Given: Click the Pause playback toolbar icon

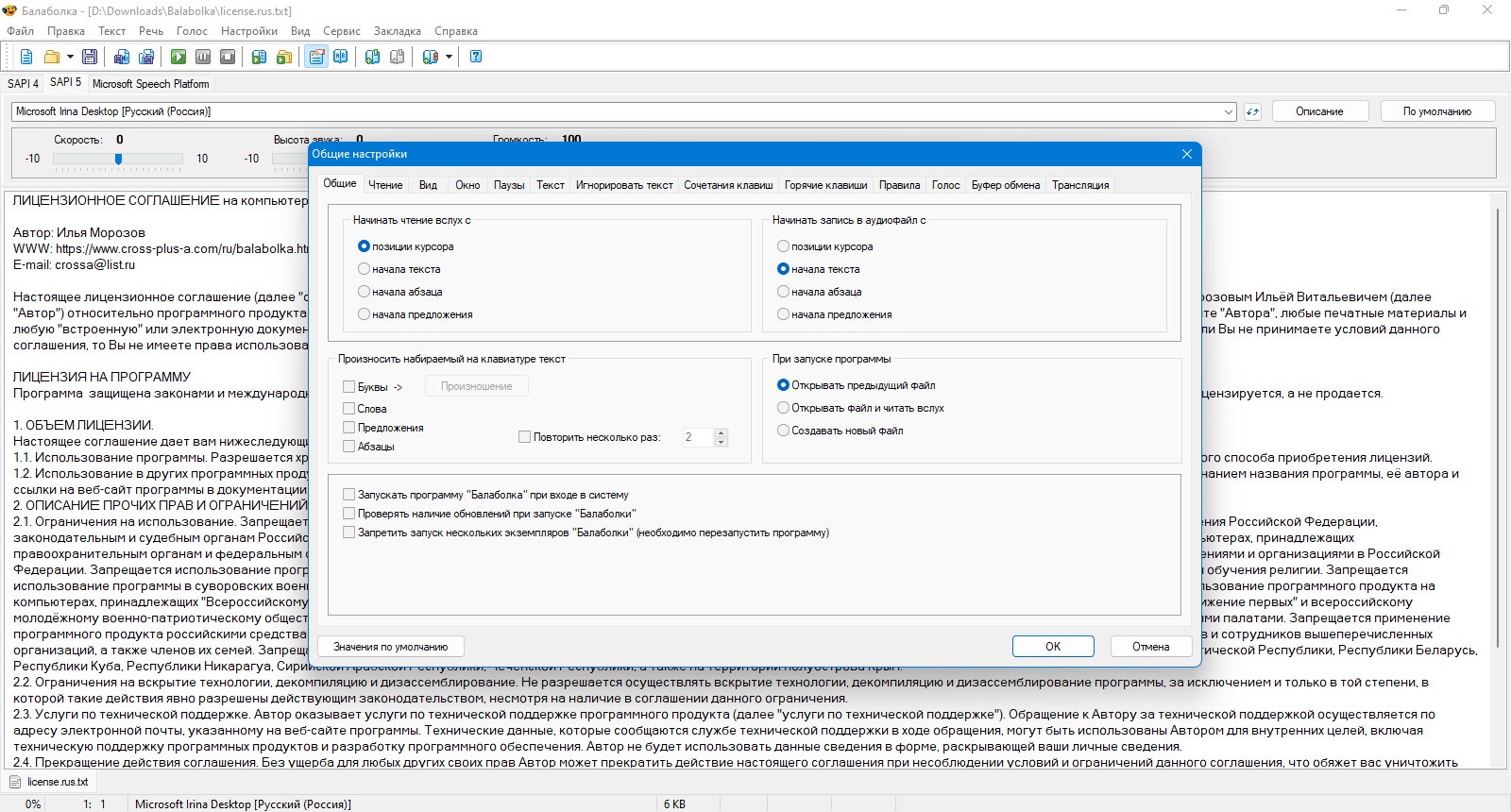Looking at the screenshot, I should pos(203,57).
